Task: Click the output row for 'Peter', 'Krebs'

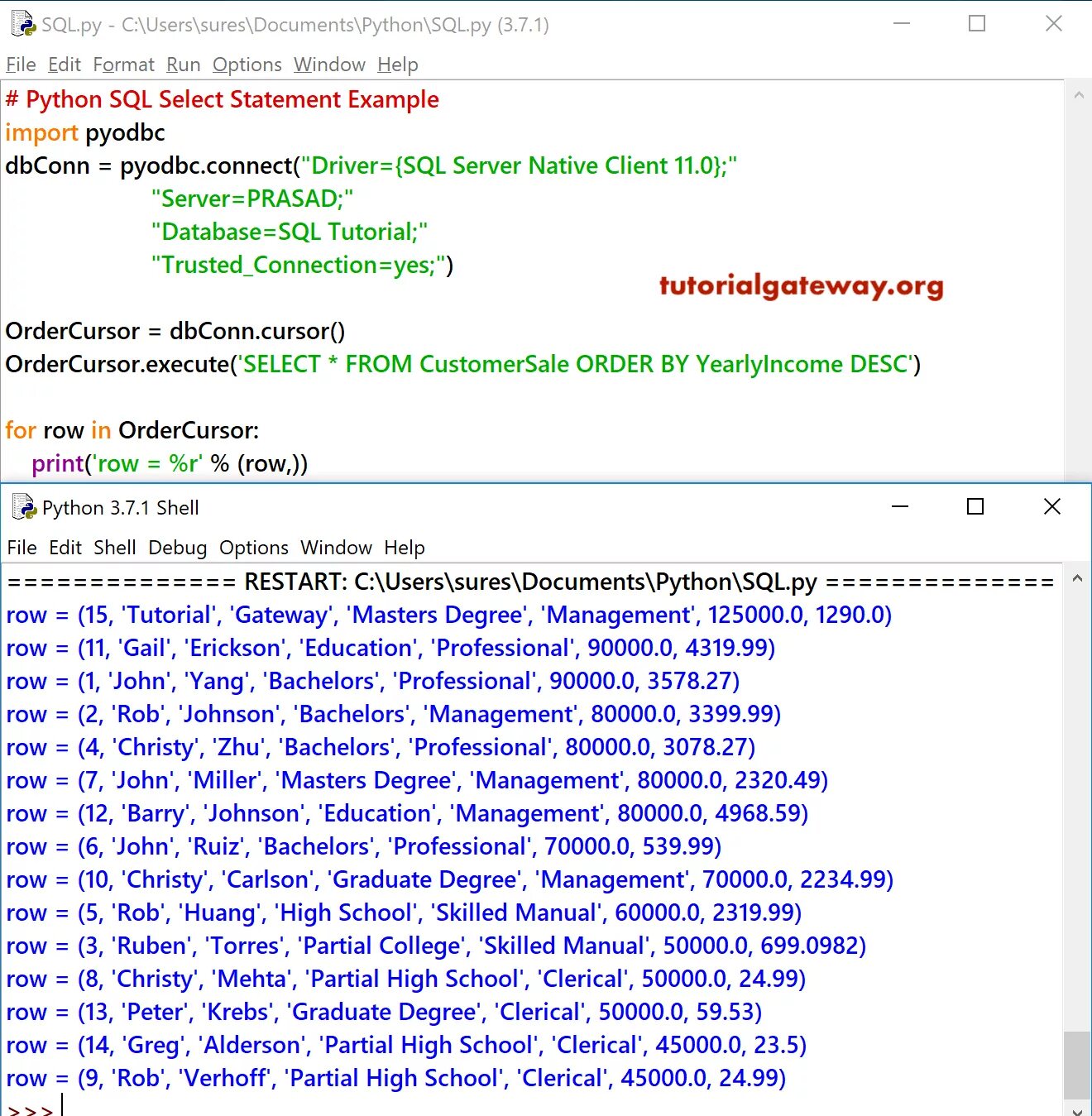Action: [x=384, y=1012]
